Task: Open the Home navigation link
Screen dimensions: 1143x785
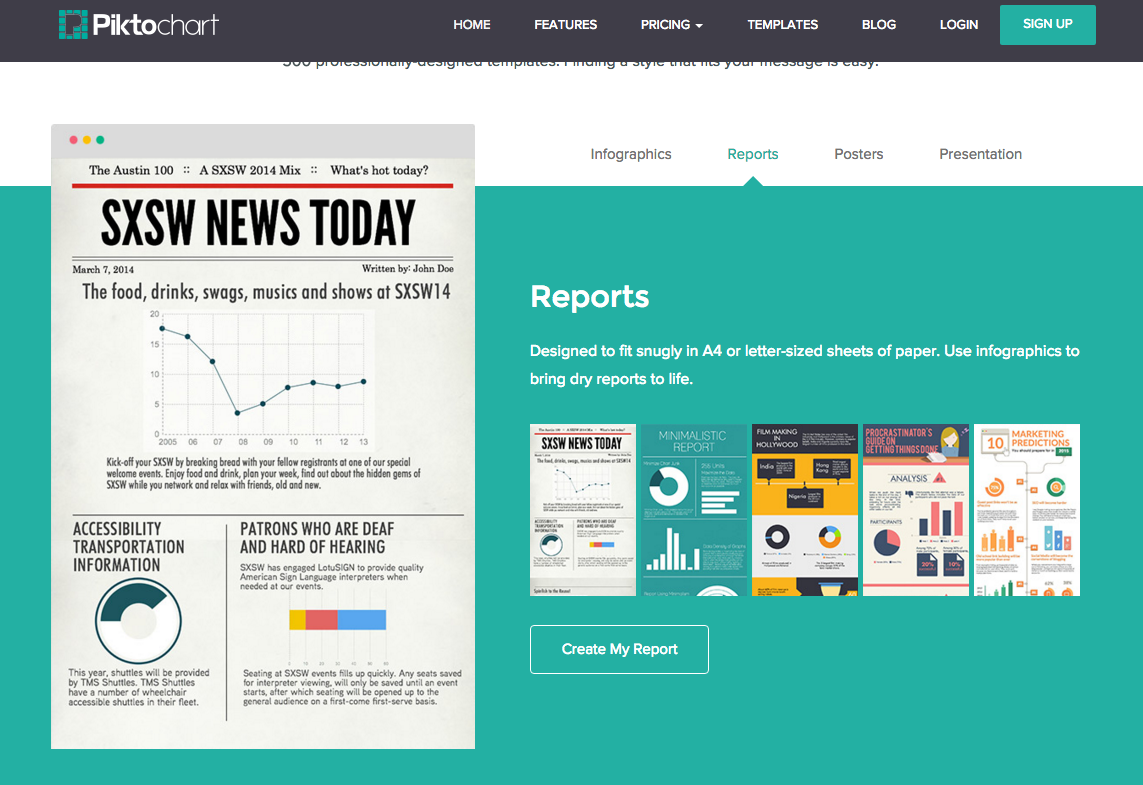Action: click(472, 24)
